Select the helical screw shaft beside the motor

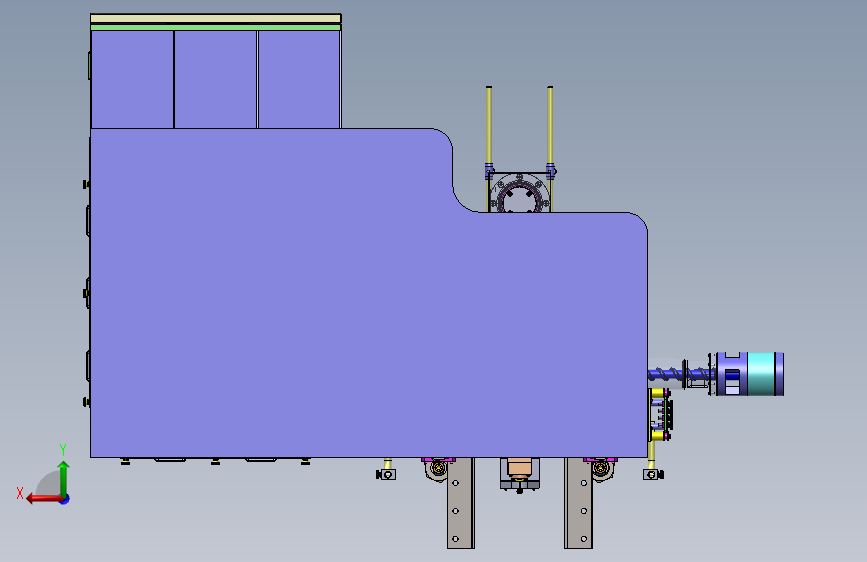point(680,373)
